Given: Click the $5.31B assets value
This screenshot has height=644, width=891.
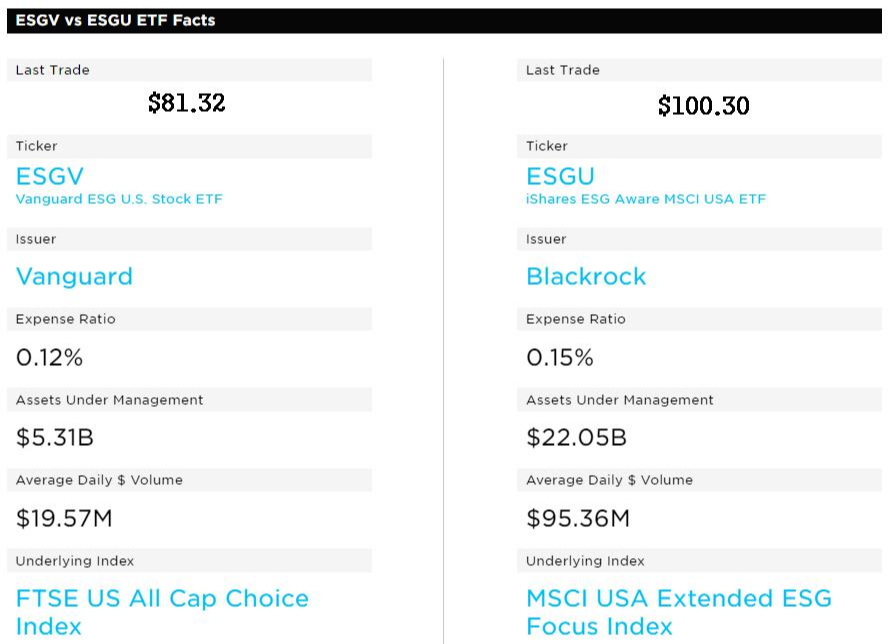Looking at the screenshot, I should click(55, 437).
